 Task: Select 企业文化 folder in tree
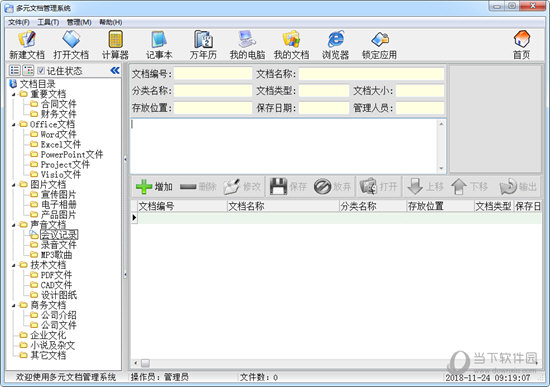[x=48, y=336]
